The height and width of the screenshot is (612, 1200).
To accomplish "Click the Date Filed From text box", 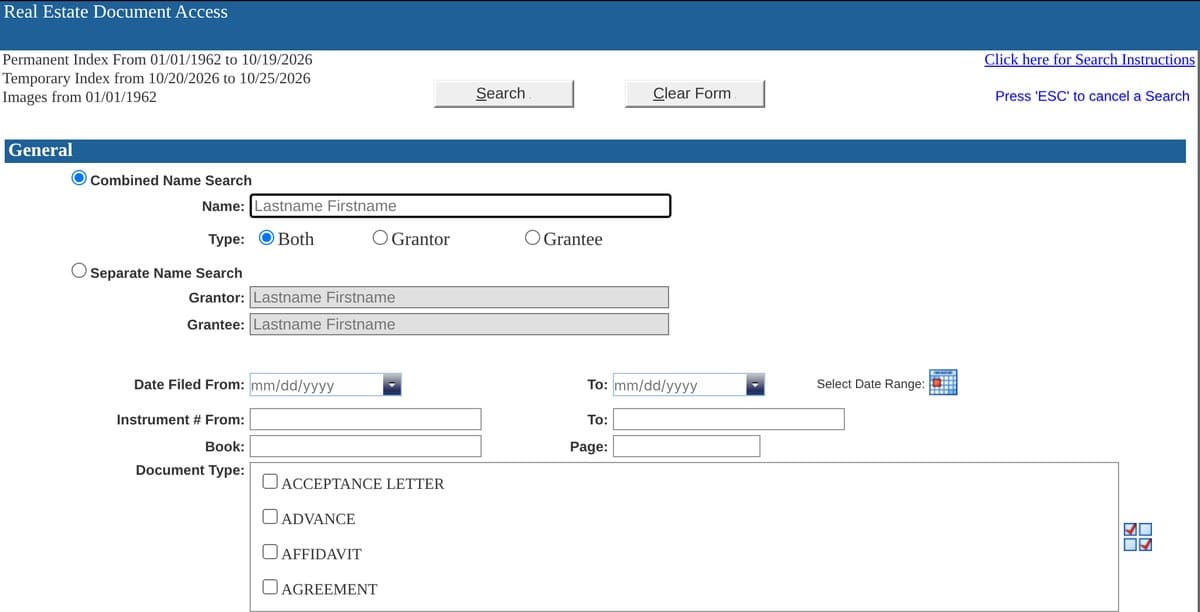I will pos(315,385).
